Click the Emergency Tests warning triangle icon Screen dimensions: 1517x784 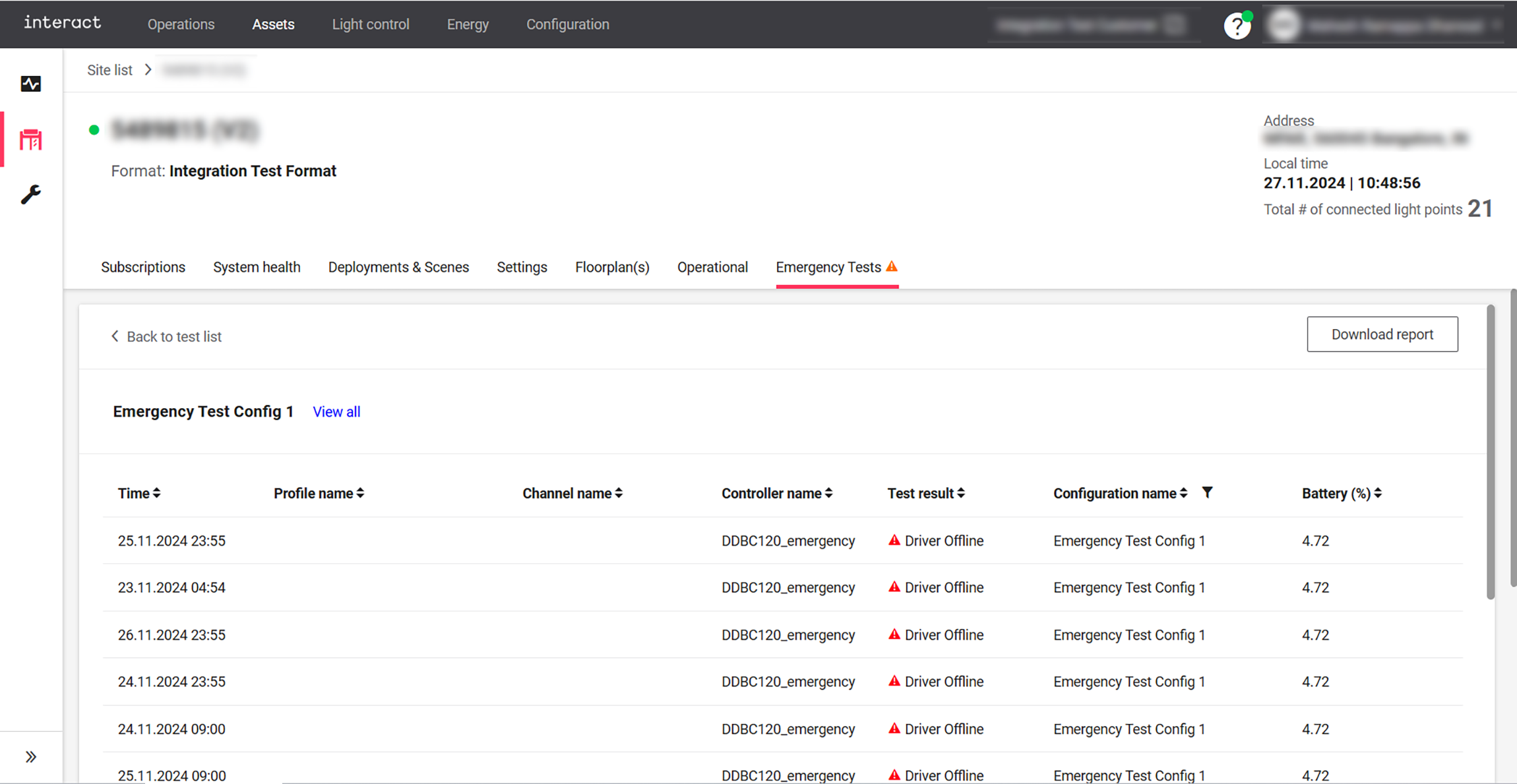pos(892,266)
